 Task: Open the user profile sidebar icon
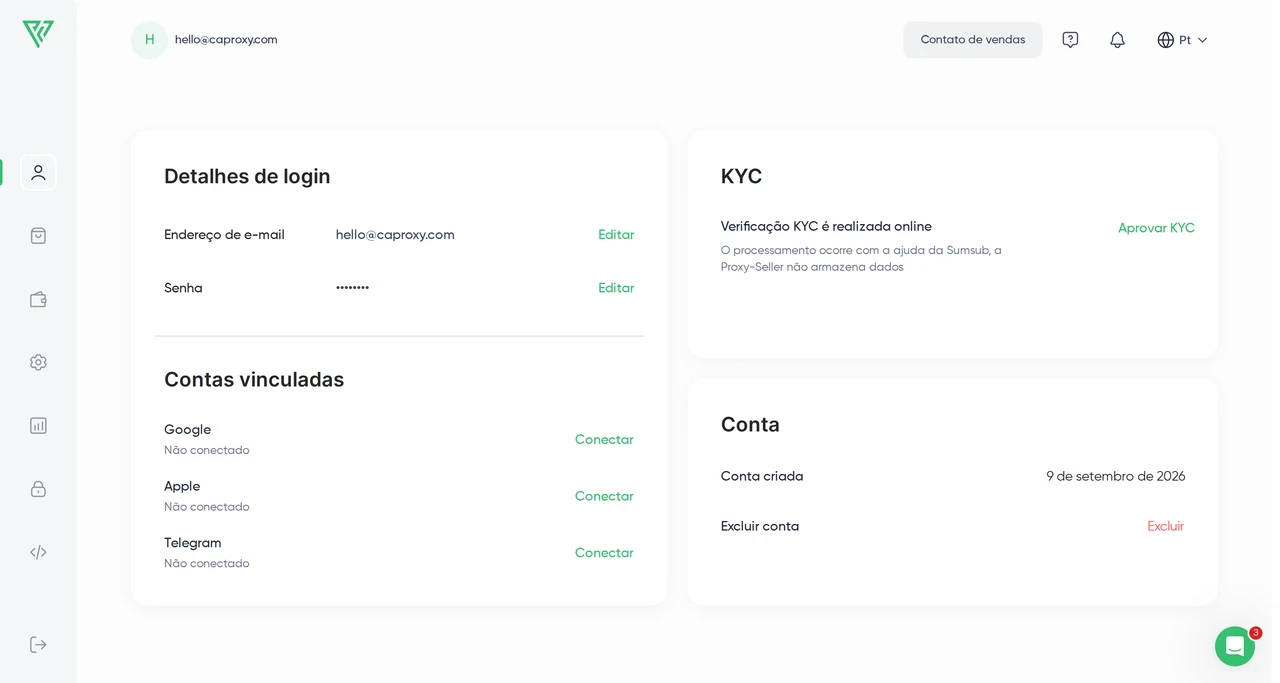pos(38,172)
